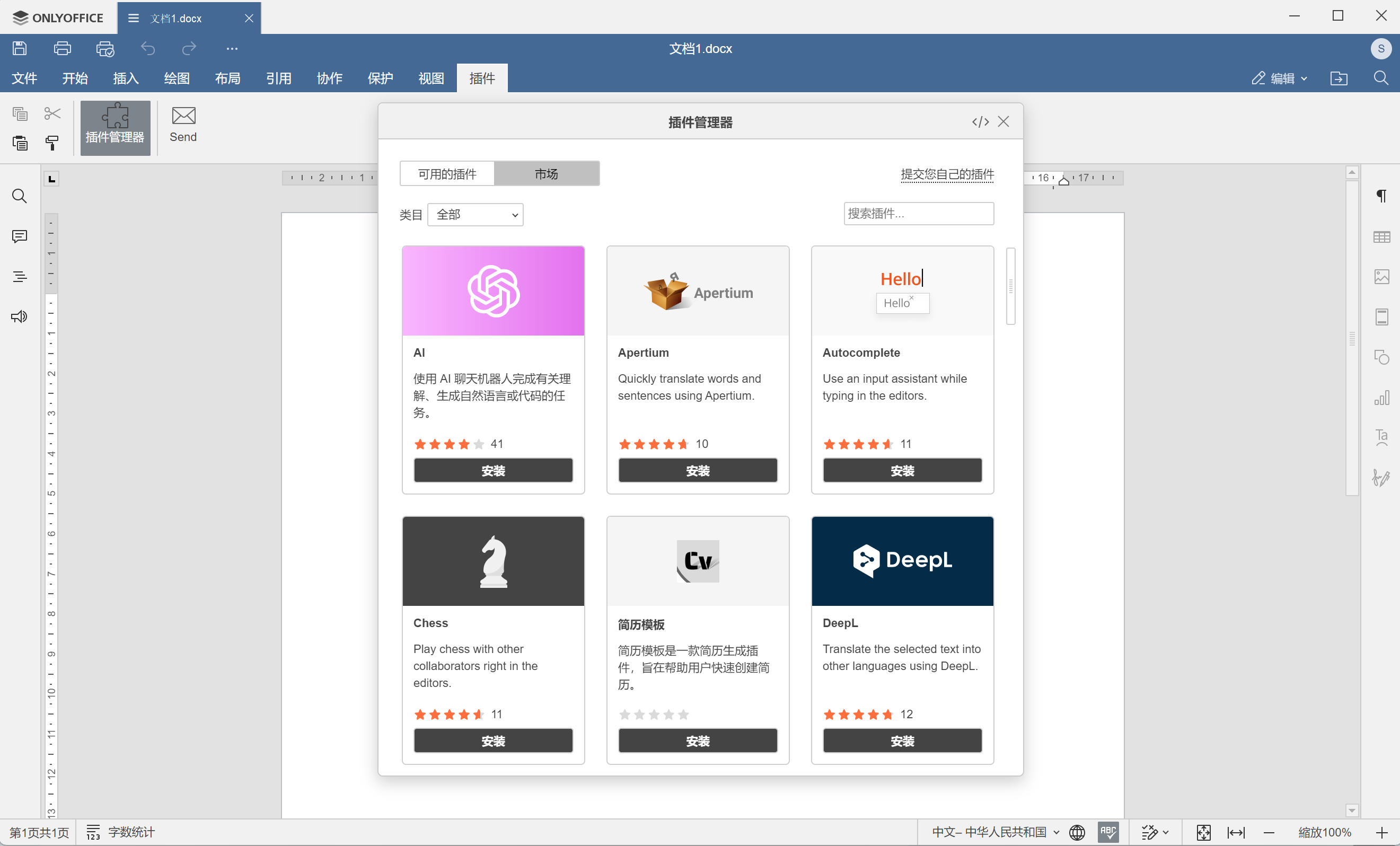Toggle the 市场 marketplace view
Image resolution: width=1400 pixels, height=846 pixels.
coord(546,174)
